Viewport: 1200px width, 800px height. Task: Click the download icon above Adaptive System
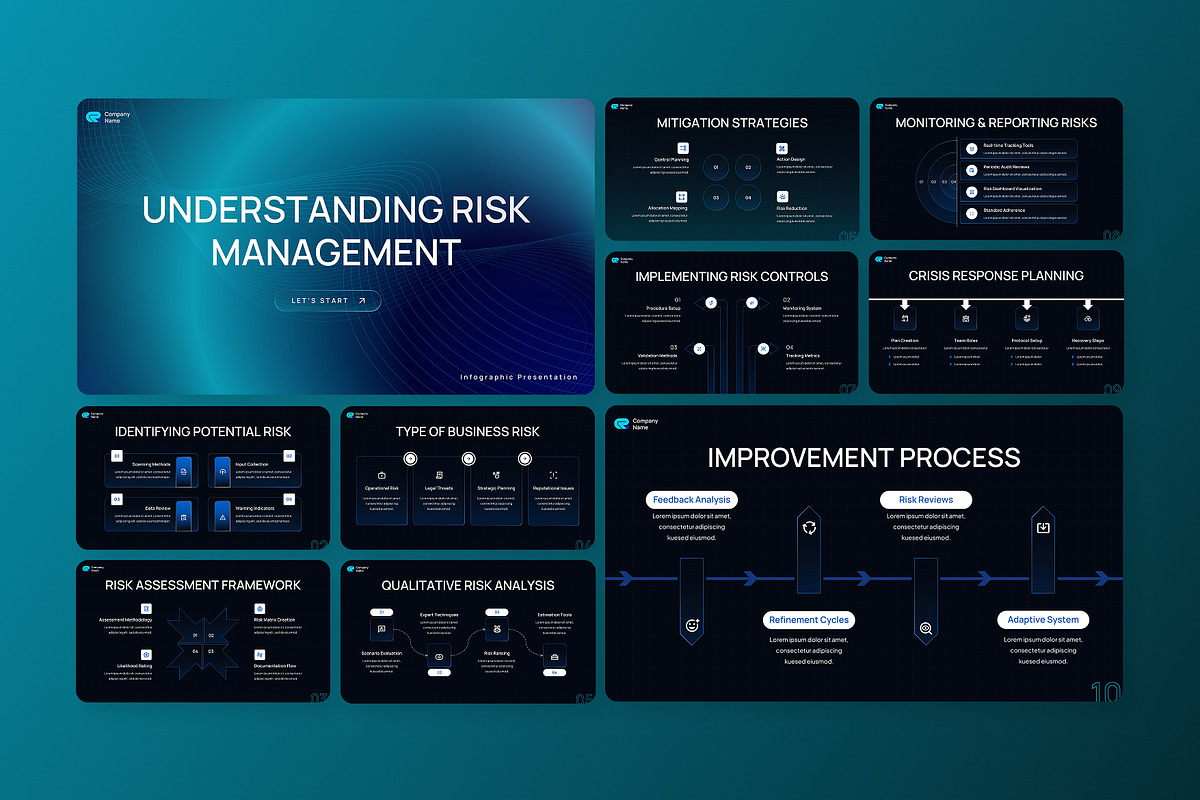click(x=1043, y=527)
